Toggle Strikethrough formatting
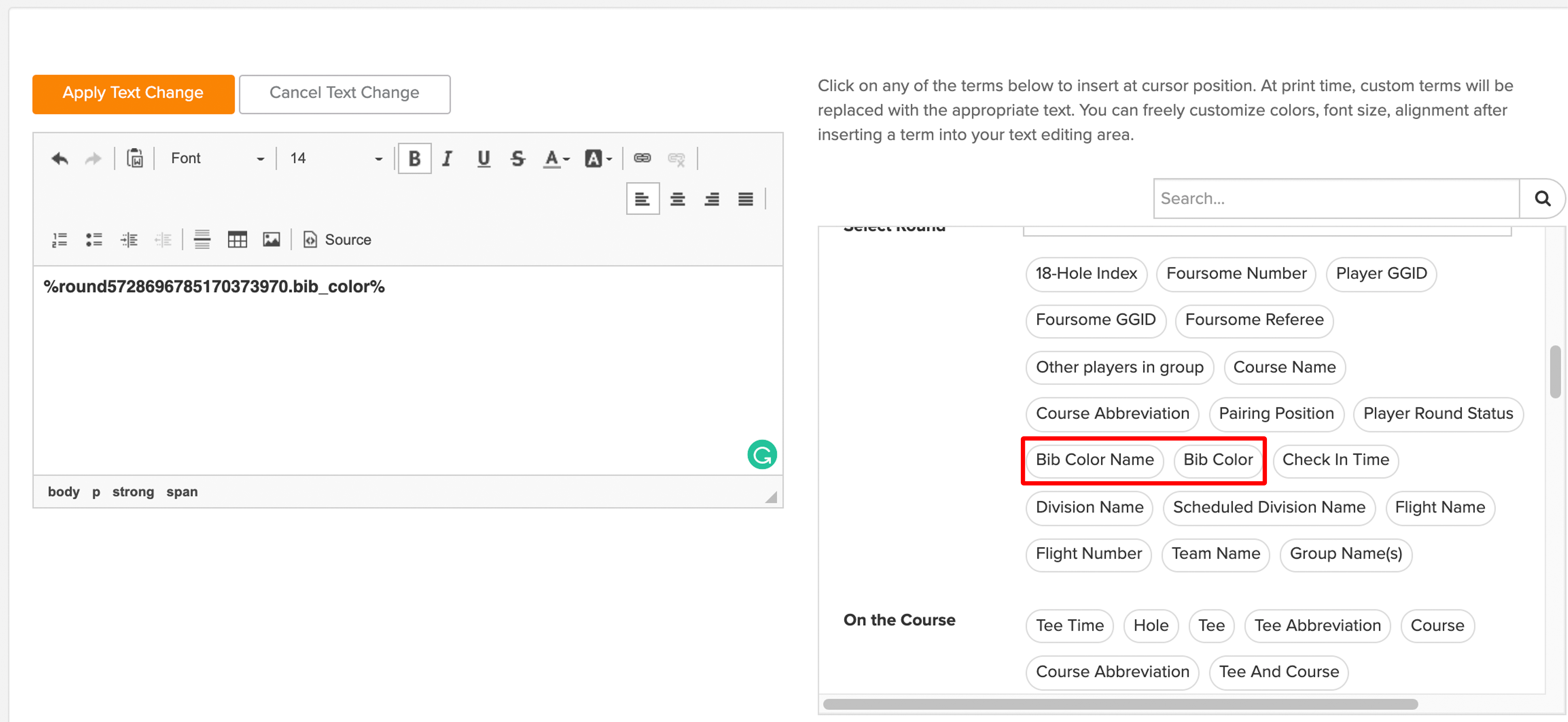The width and height of the screenshot is (1568, 722). 517,158
